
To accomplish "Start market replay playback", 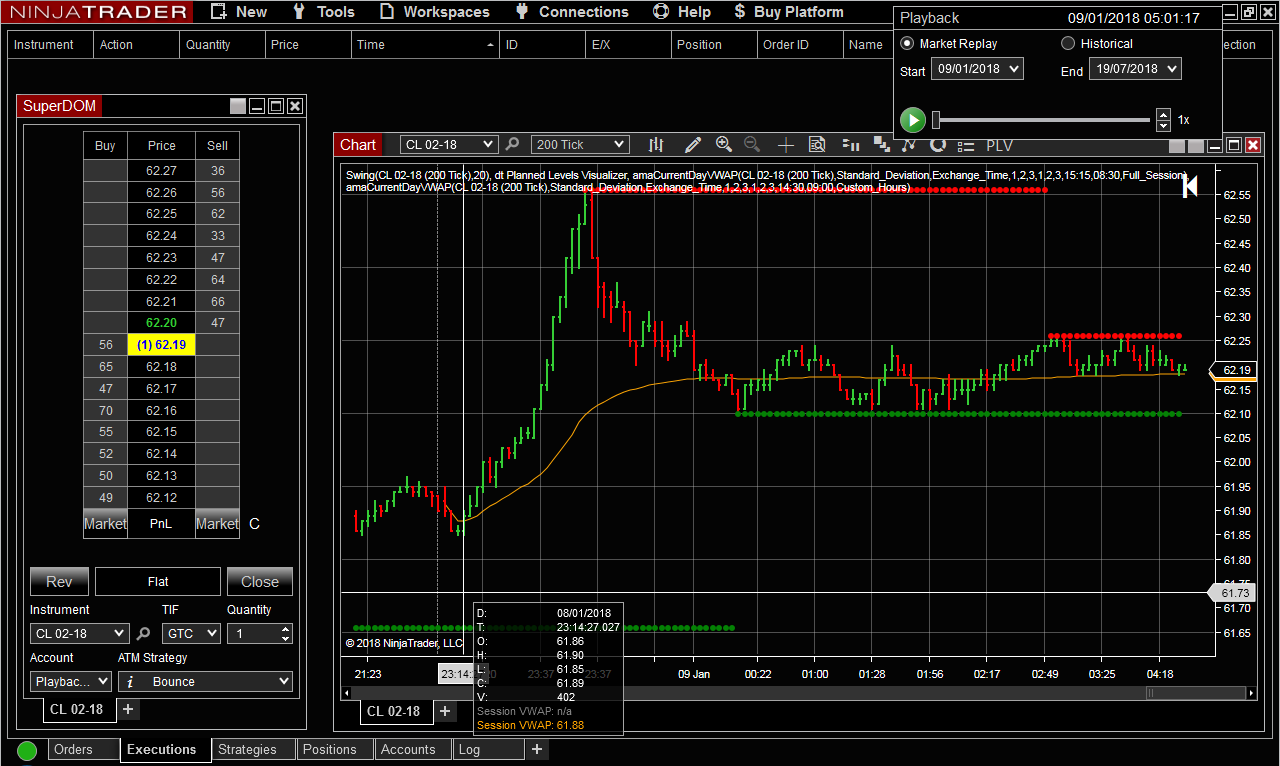I will click(912, 120).
